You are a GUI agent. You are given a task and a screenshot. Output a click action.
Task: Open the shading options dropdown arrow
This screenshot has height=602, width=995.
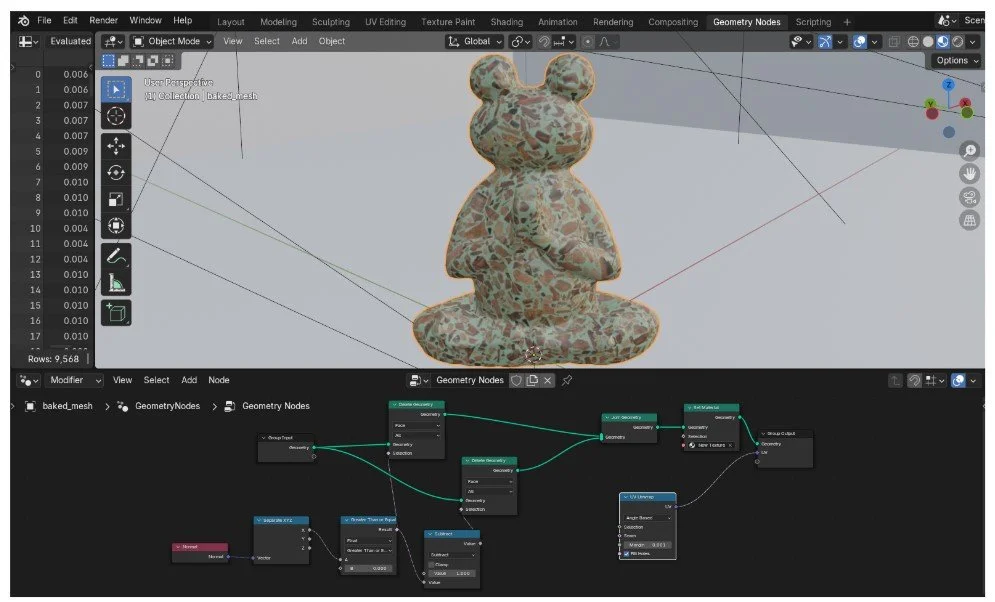pyautogui.click(x=973, y=42)
